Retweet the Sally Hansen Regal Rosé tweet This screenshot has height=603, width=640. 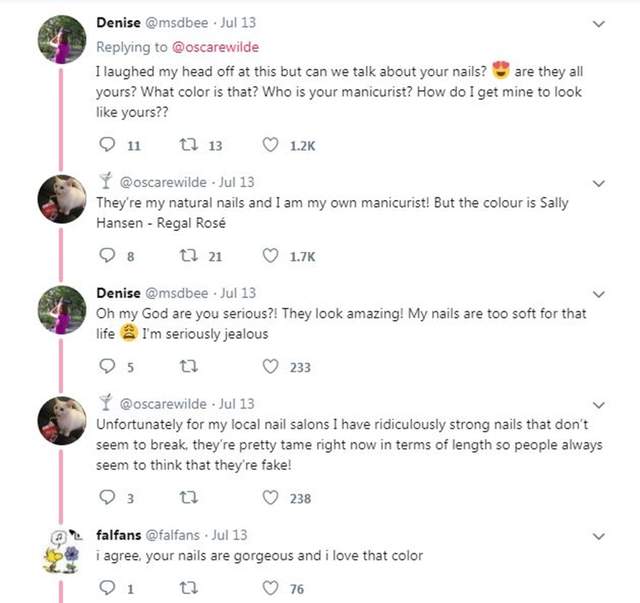[188, 257]
